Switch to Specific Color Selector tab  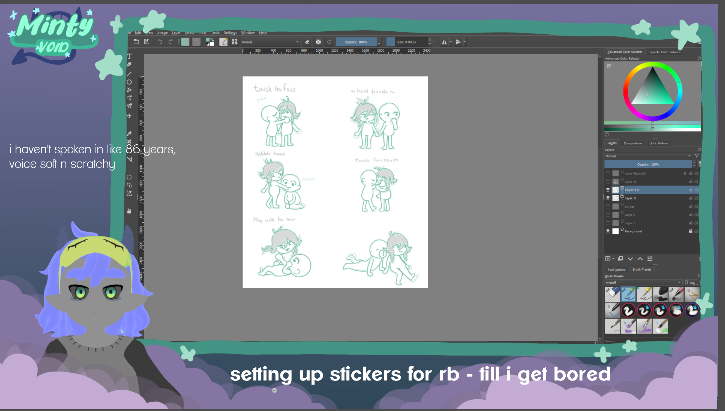click(664, 52)
